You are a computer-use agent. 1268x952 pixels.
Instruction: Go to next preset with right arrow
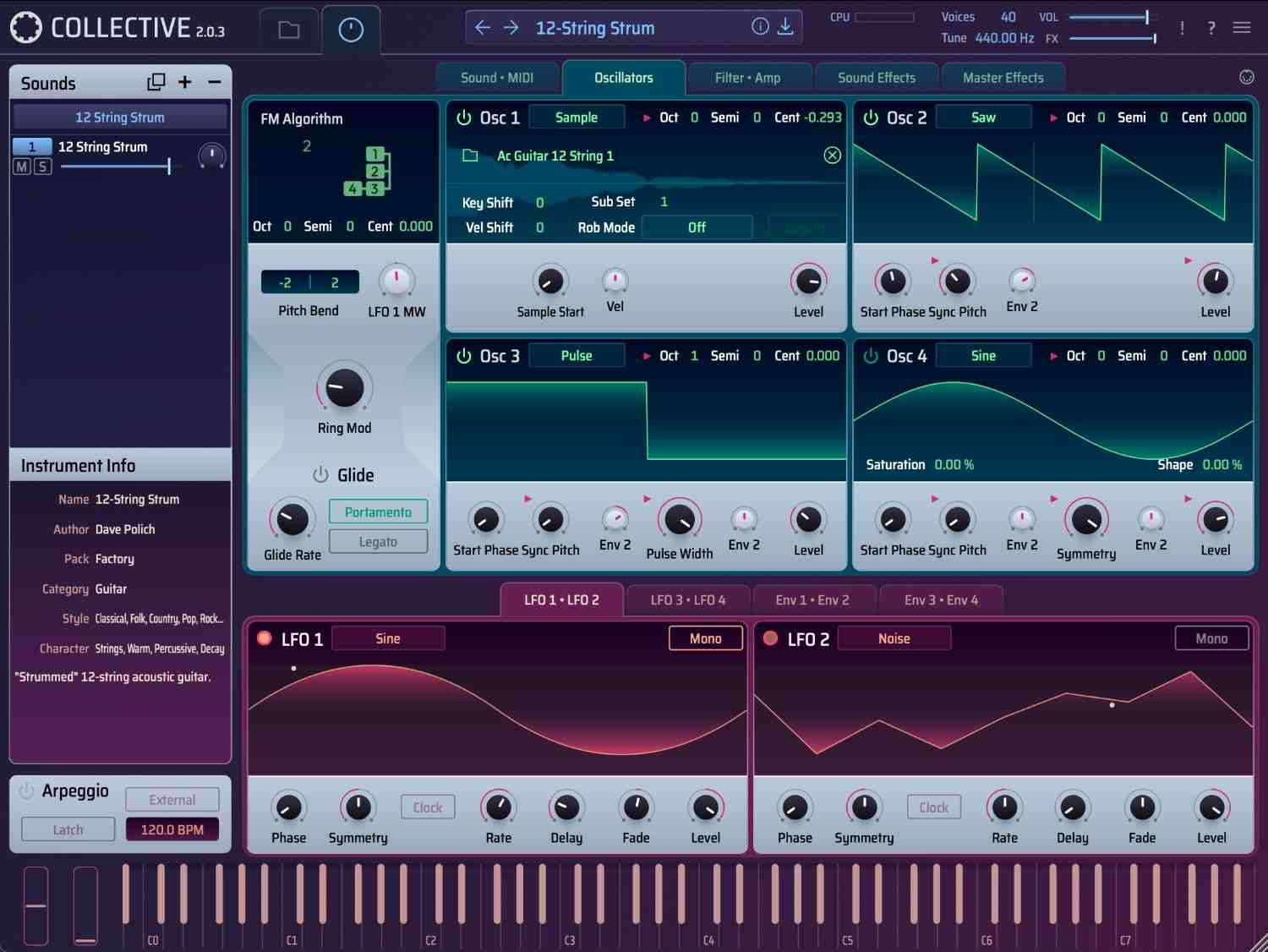click(x=511, y=28)
